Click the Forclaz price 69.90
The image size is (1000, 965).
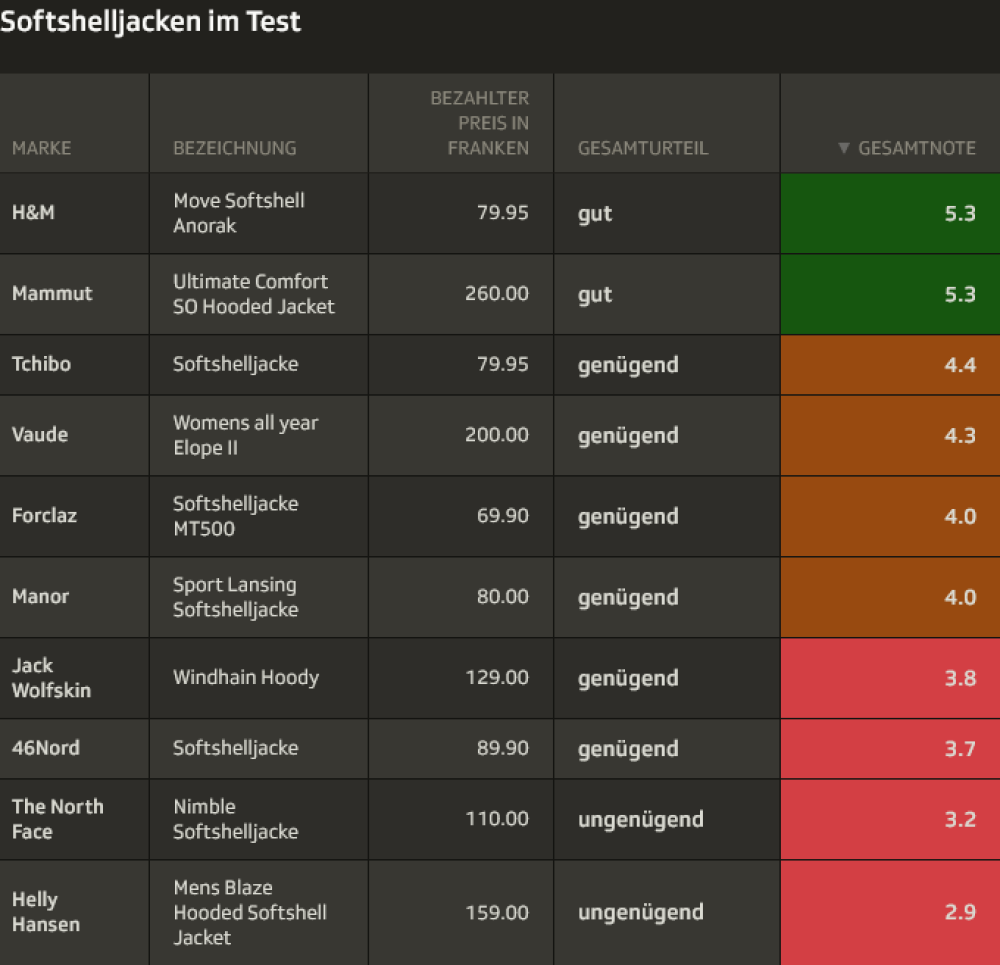click(x=502, y=516)
